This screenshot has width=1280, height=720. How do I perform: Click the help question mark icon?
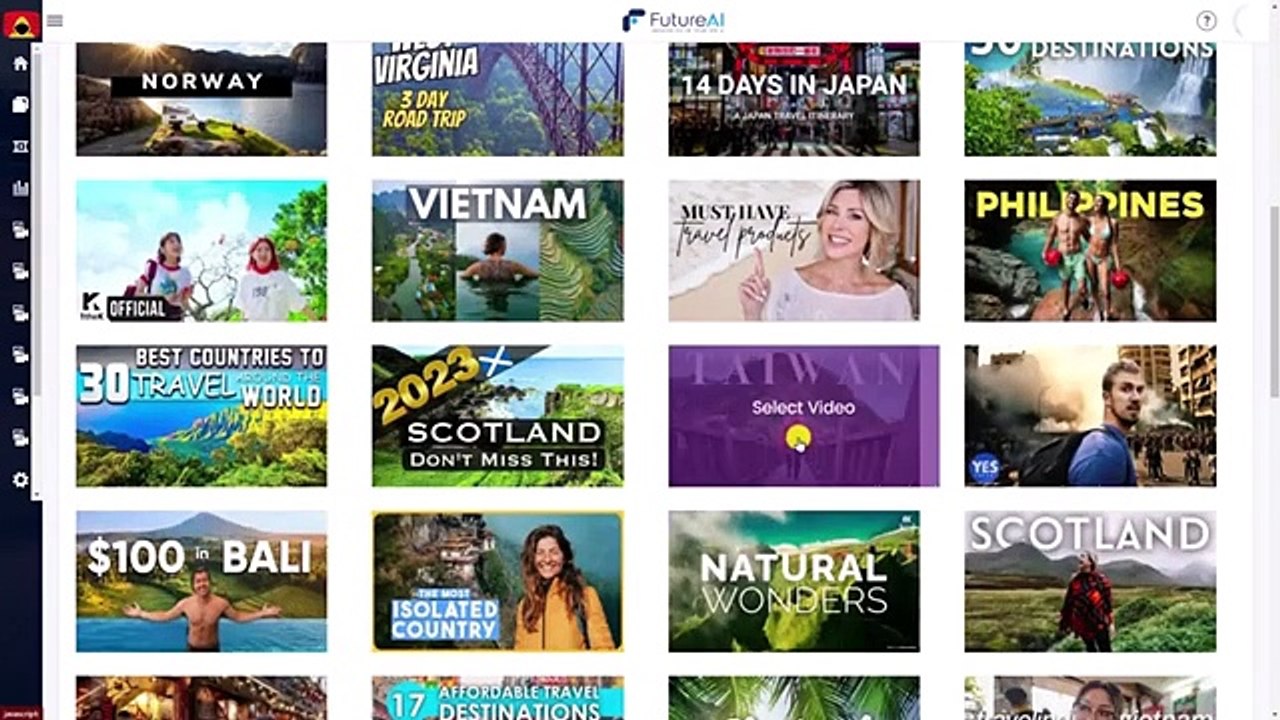click(1206, 21)
